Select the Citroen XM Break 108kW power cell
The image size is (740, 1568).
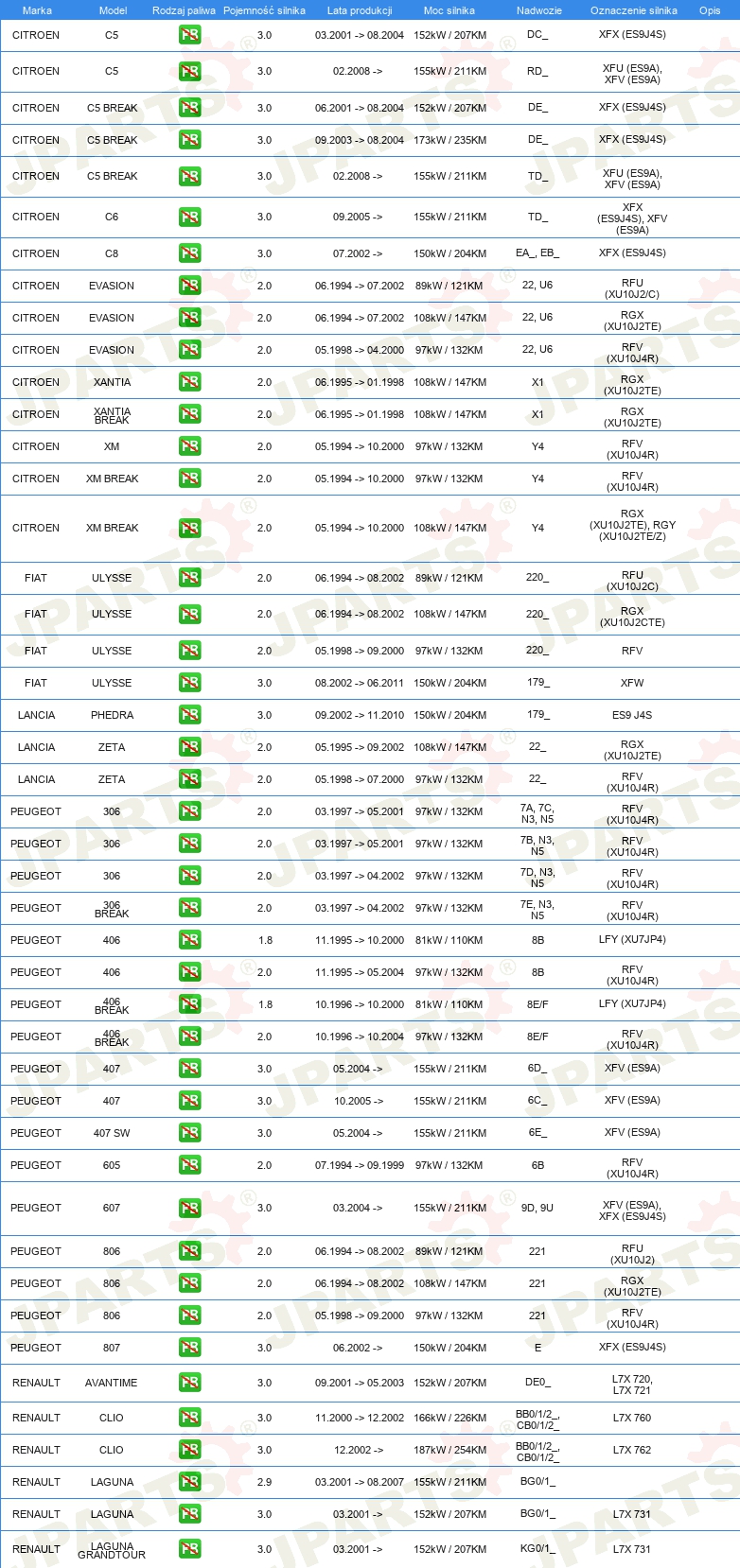pyautogui.click(x=450, y=528)
